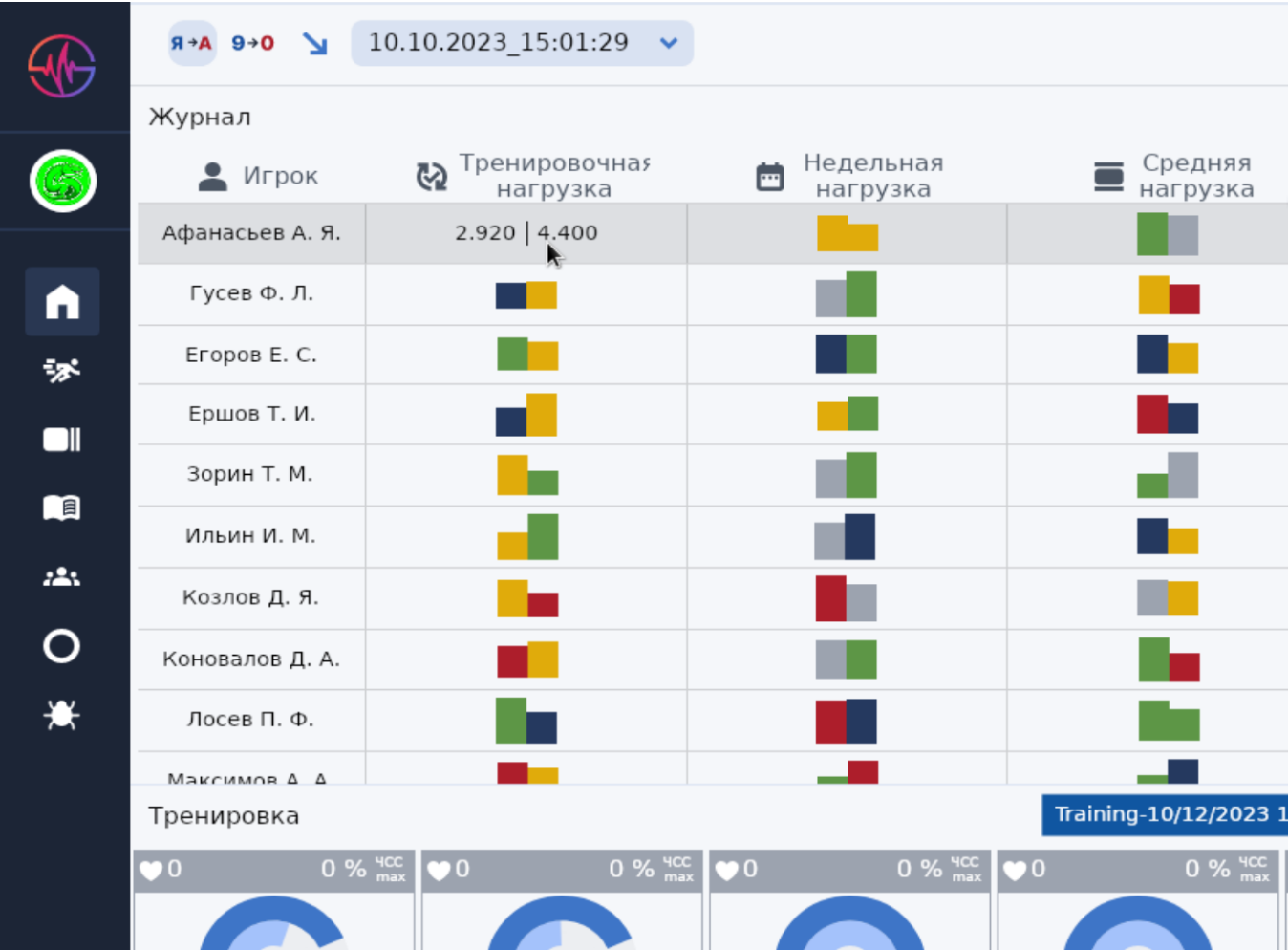1288x950 pixels.
Task: Click the Журнал section title
Action: (200, 118)
